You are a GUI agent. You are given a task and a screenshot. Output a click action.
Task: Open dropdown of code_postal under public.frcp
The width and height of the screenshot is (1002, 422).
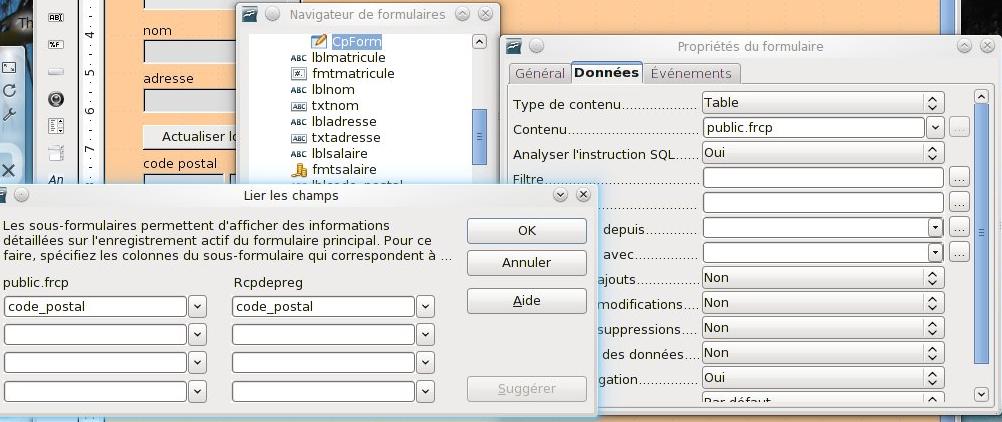point(197,306)
